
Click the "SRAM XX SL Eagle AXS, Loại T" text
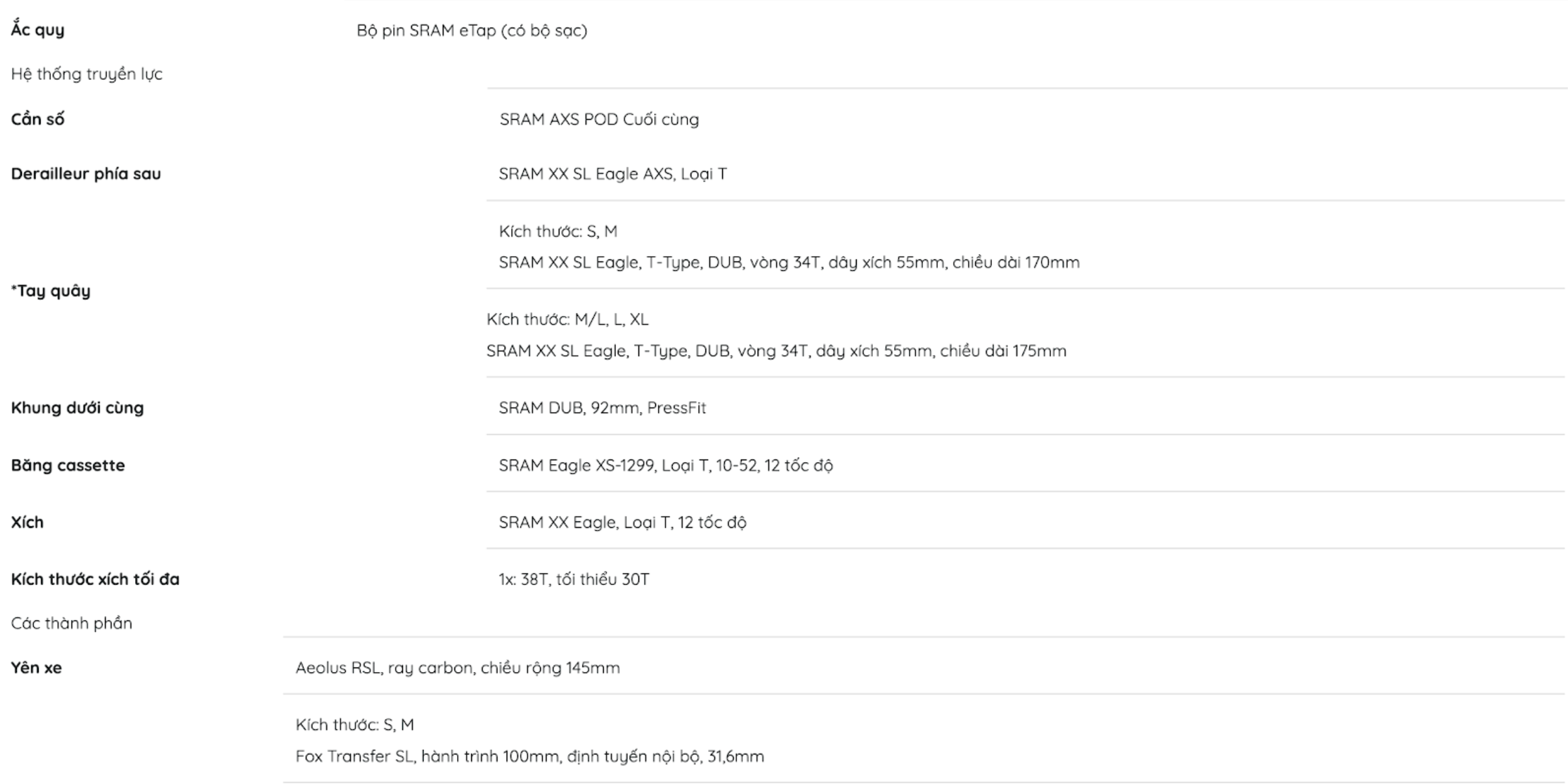[x=612, y=173]
